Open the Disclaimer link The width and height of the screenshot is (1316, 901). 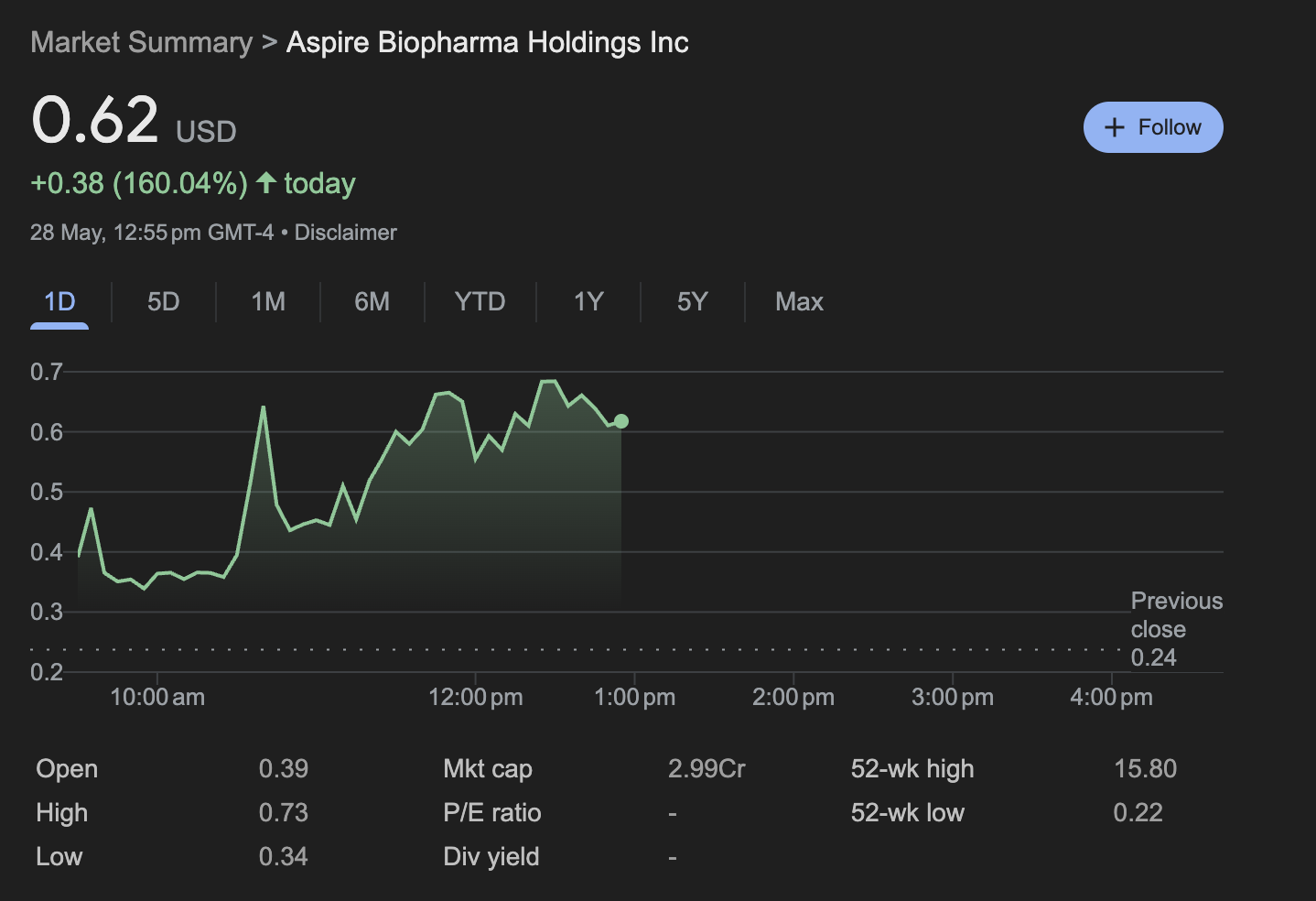tap(345, 233)
